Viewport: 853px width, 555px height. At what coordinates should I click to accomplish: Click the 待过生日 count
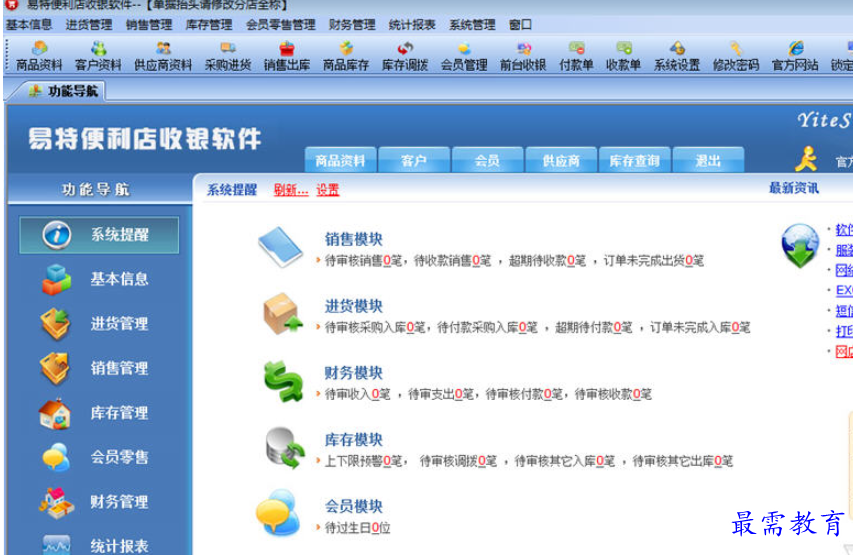pyautogui.click(x=375, y=528)
